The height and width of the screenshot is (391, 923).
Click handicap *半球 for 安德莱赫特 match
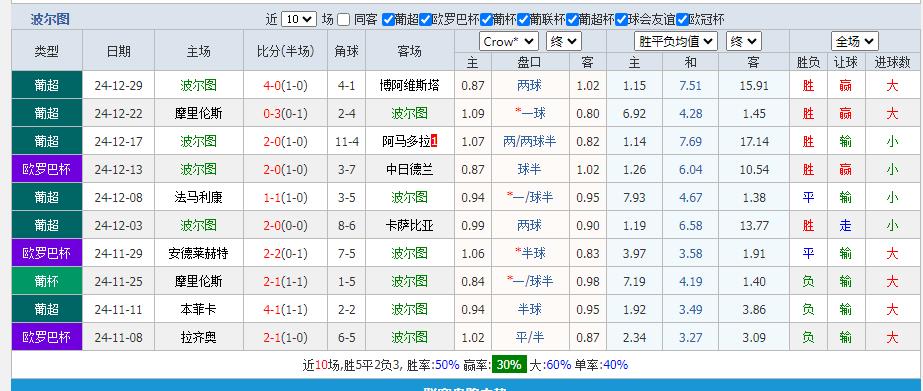tap(530, 253)
